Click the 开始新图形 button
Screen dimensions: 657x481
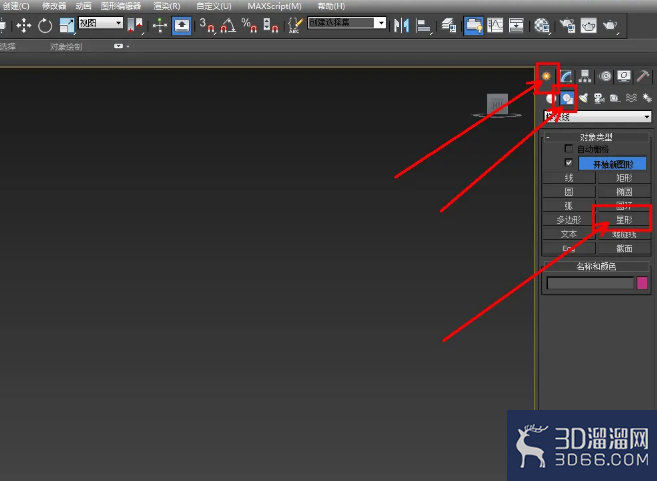(613, 164)
